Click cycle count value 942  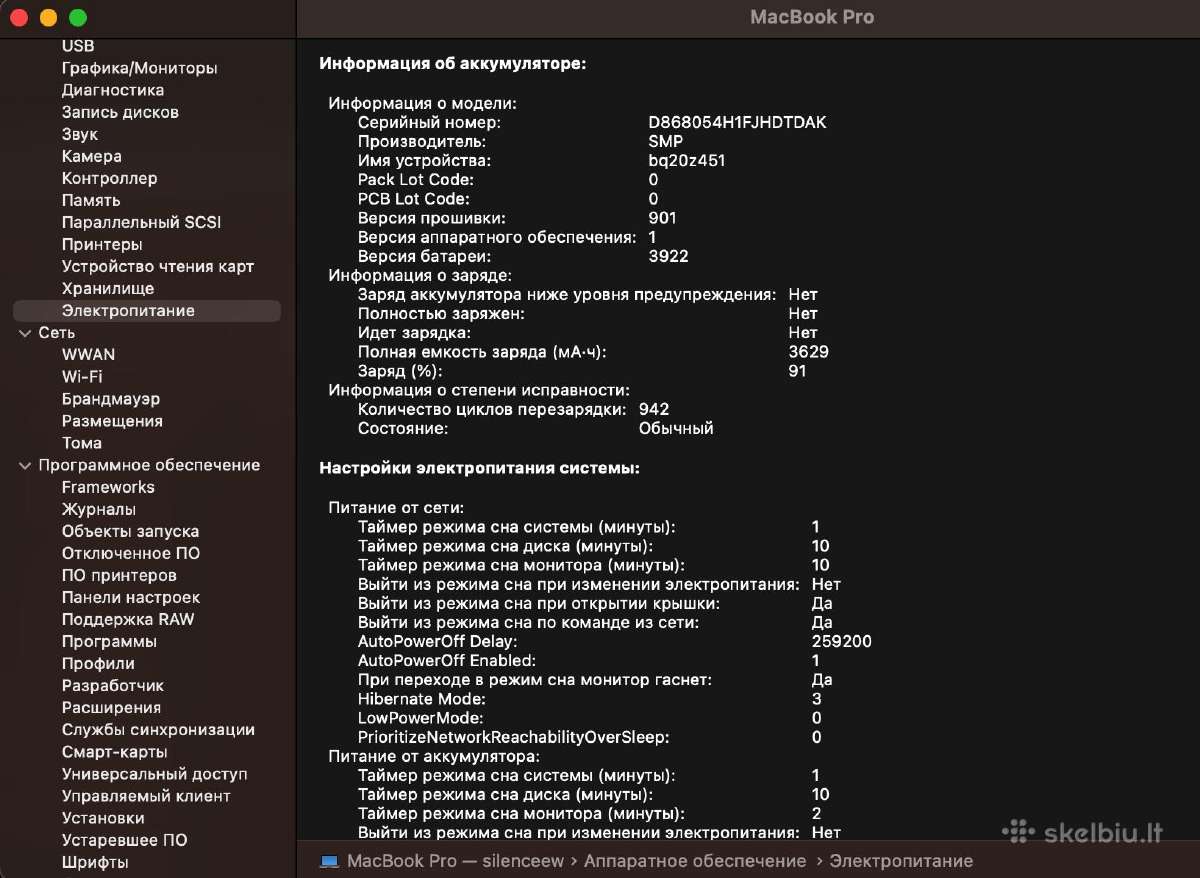(x=654, y=409)
